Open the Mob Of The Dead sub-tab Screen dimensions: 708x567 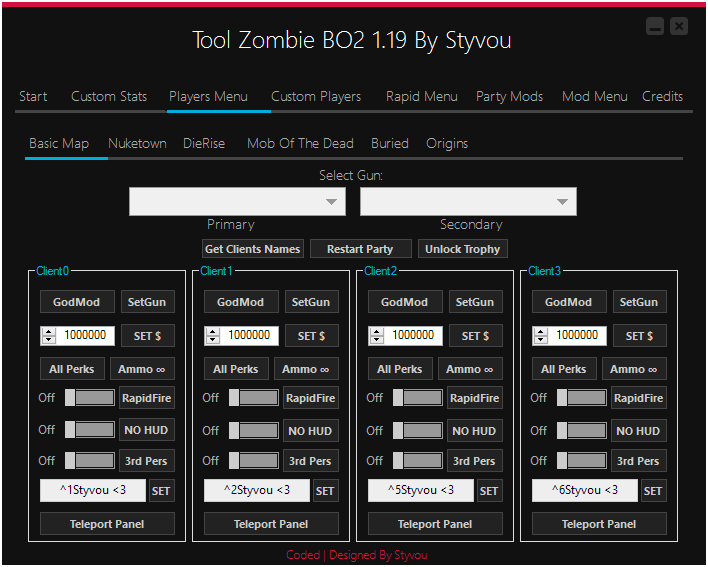point(300,144)
